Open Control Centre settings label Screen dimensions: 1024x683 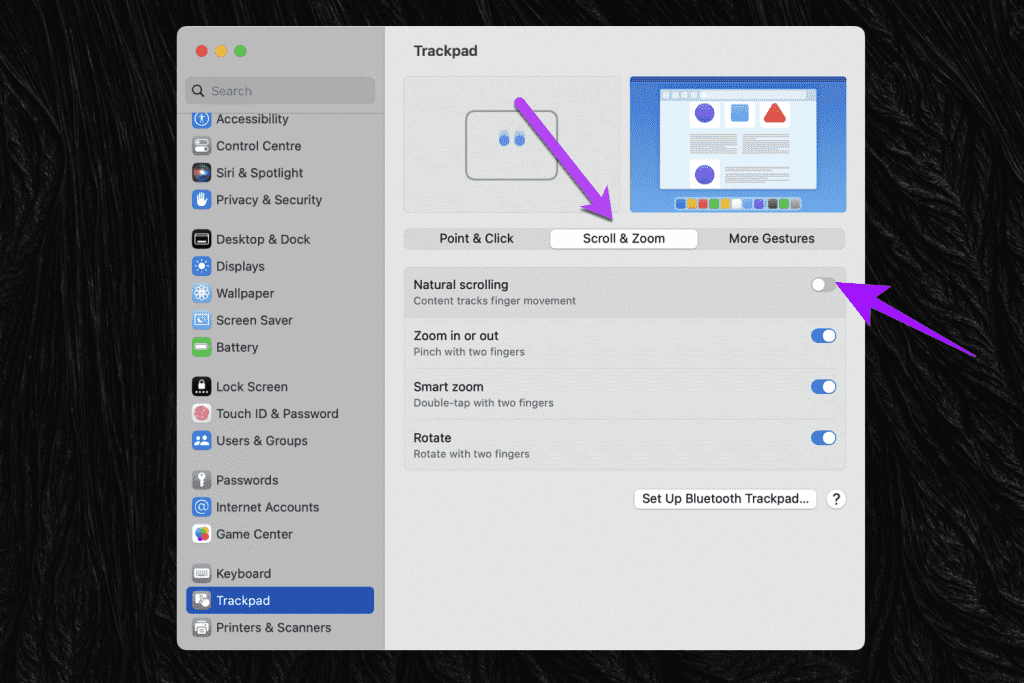point(259,146)
